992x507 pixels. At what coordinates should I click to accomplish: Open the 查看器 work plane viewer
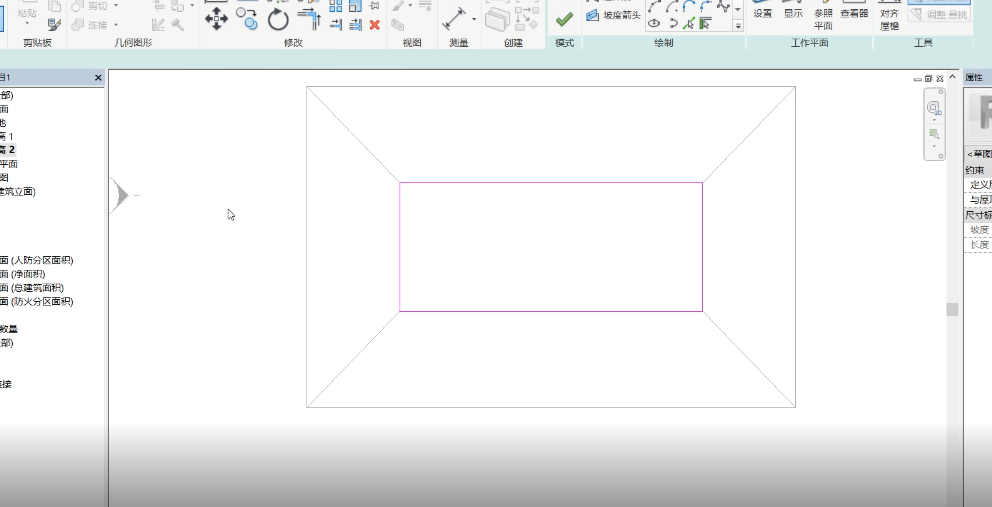tap(854, 11)
